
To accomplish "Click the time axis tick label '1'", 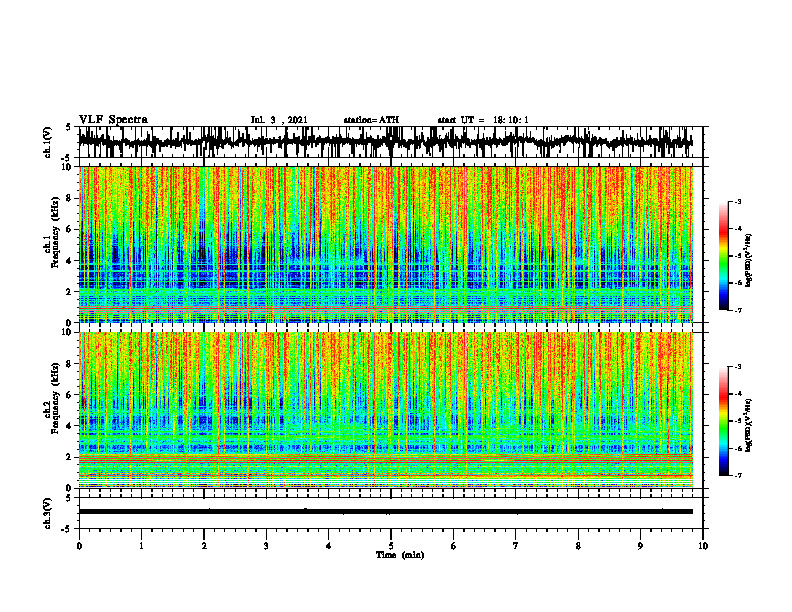I will [x=141, y=546].
